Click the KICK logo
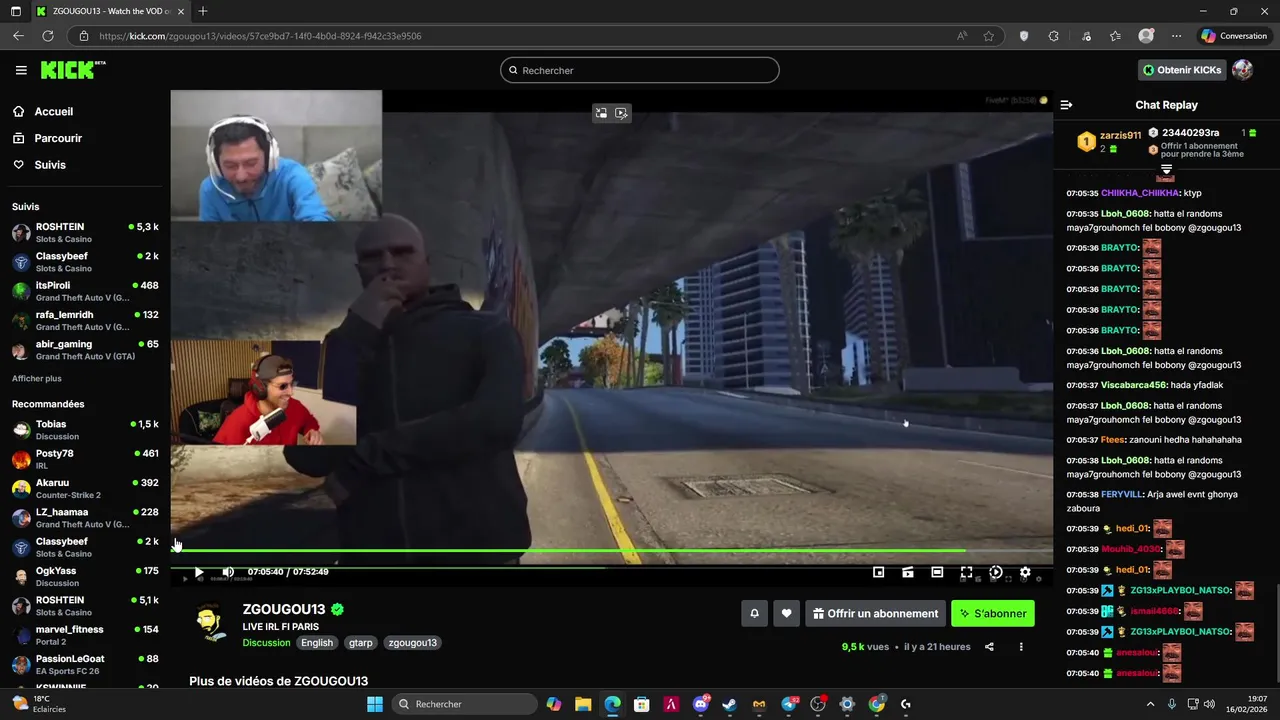Viewport: 1280px width, 720px height. (x=72, y=70)
